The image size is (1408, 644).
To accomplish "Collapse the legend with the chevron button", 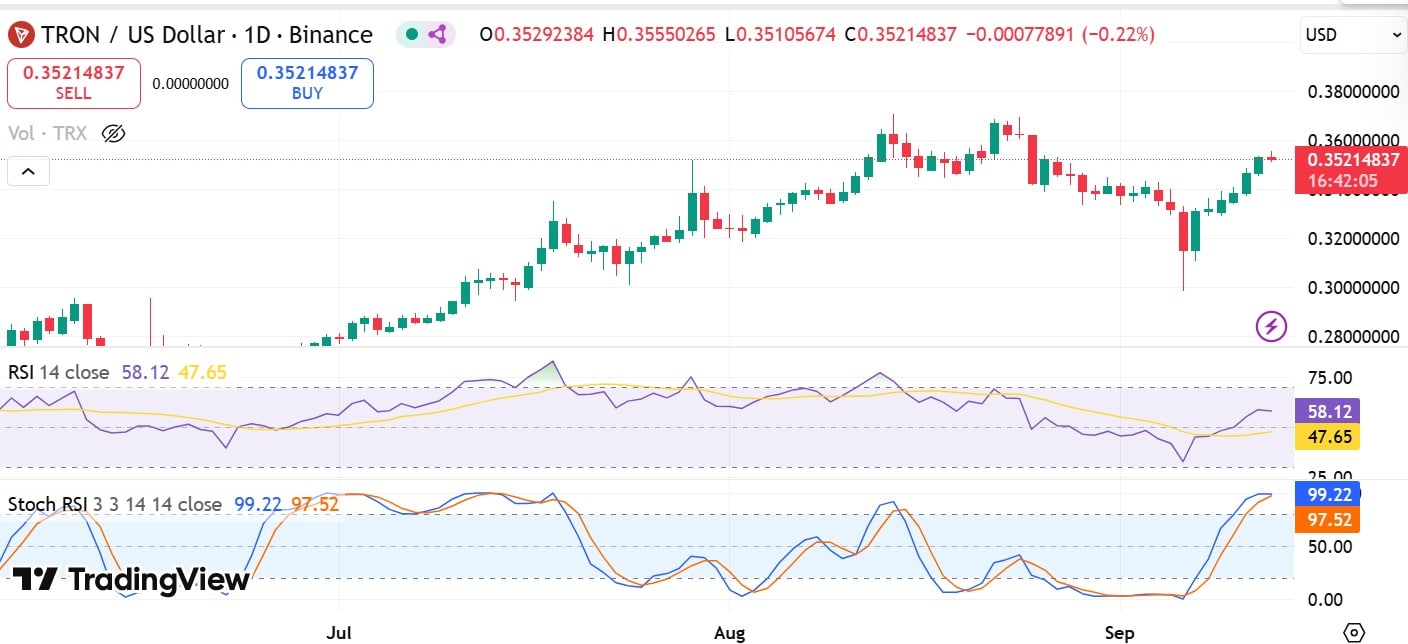I will coord(28,170).
